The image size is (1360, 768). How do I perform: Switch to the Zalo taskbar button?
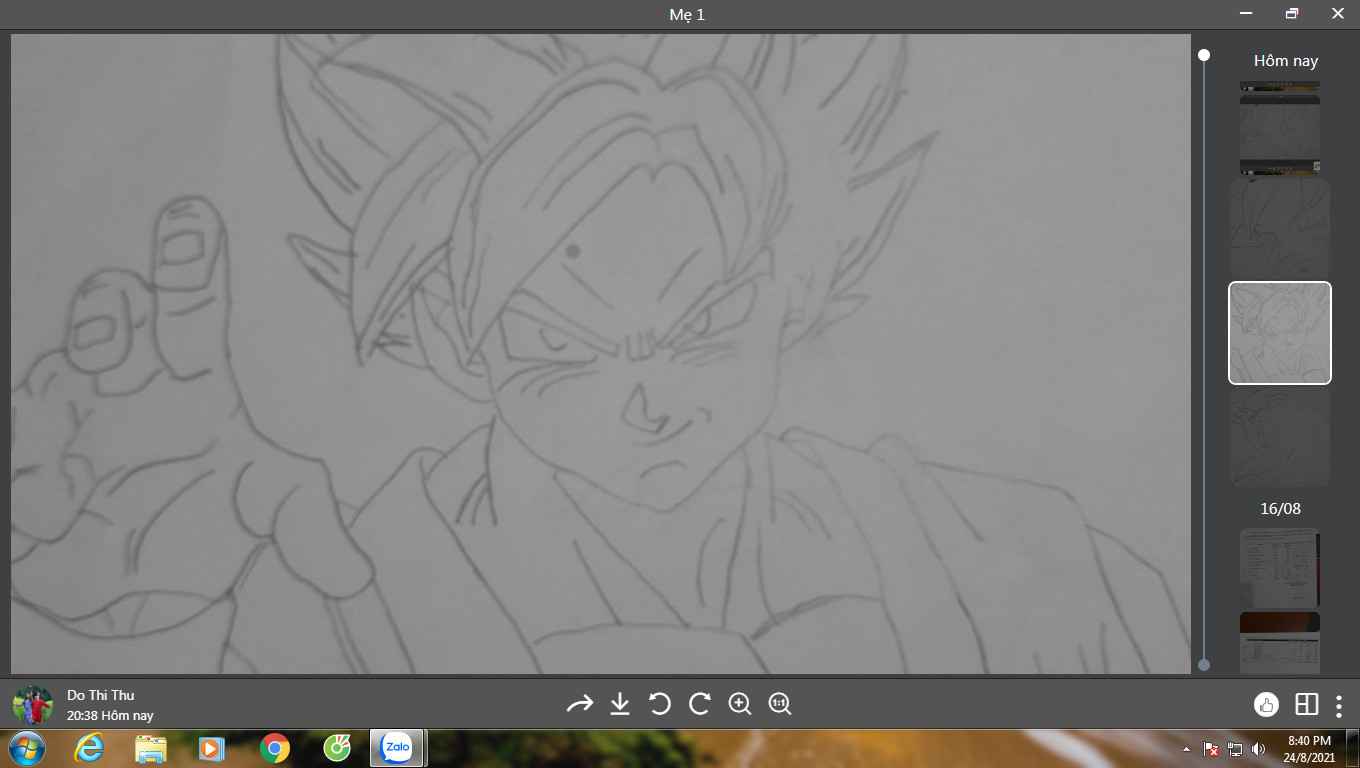398,748
